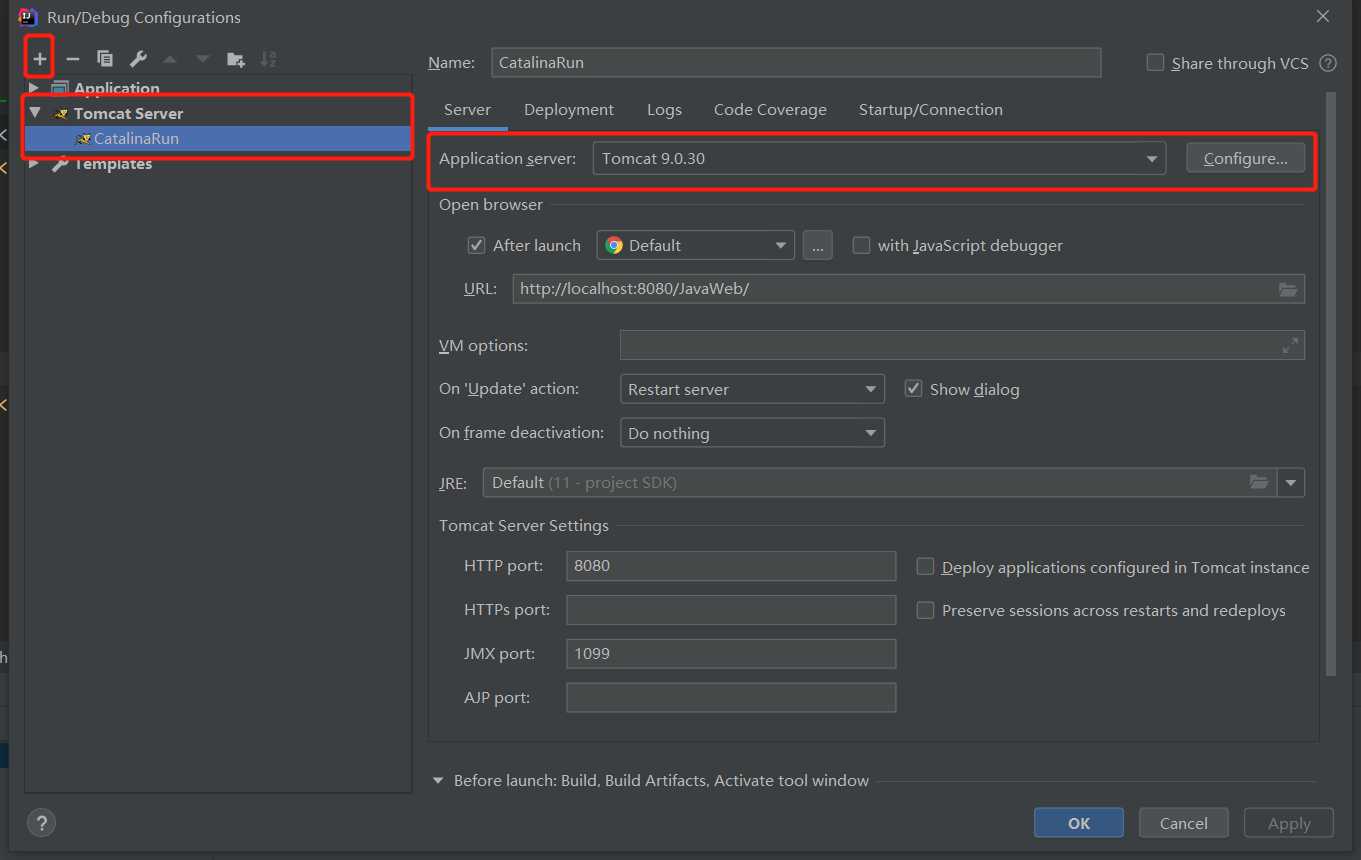
Task: Sort configurations alphabetically icon
Action: 268,59
